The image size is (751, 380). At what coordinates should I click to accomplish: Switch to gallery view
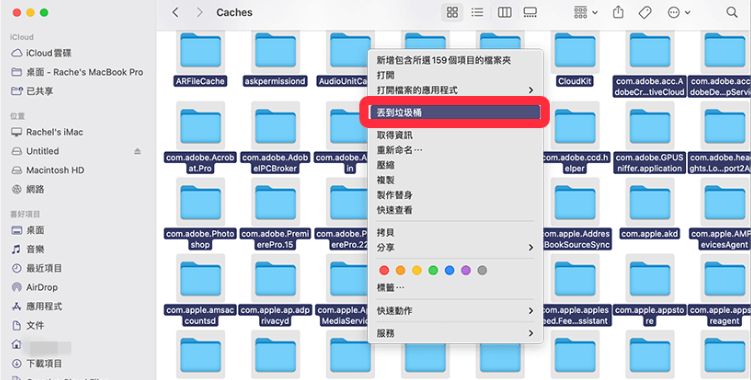[x=530, y=12]
